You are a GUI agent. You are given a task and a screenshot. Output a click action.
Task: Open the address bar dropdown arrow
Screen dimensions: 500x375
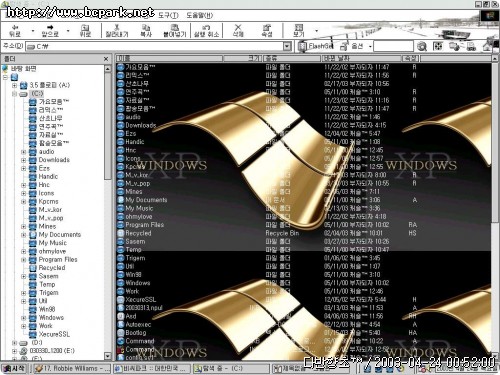(287, 46)
